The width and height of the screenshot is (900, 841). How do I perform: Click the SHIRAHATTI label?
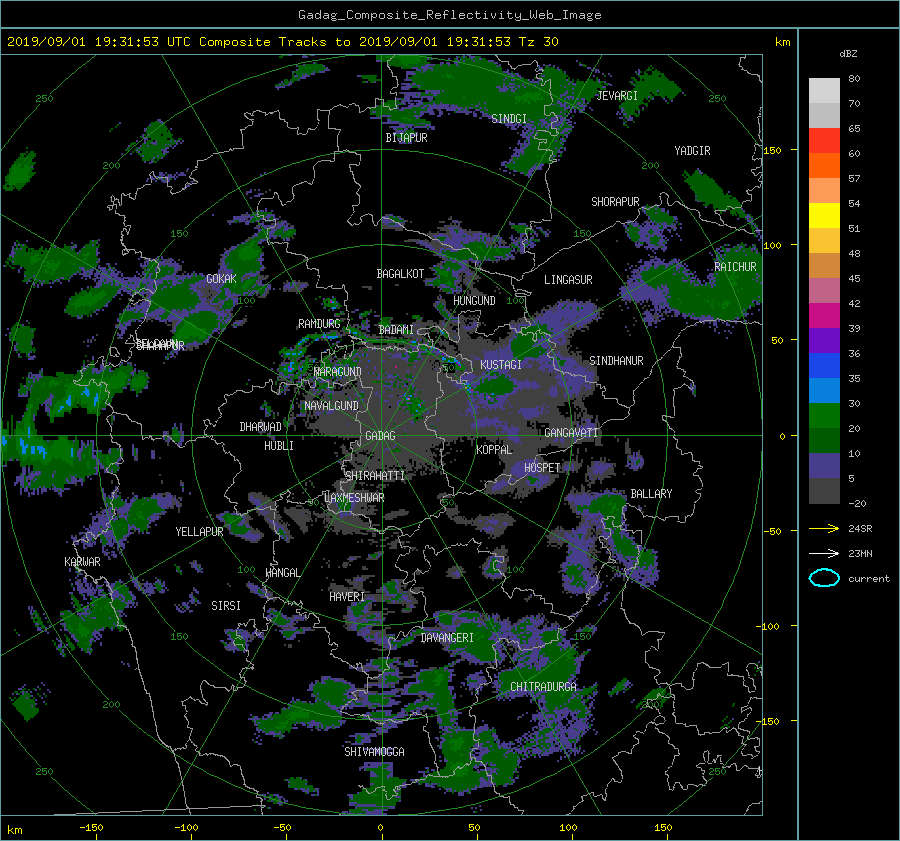375,475
